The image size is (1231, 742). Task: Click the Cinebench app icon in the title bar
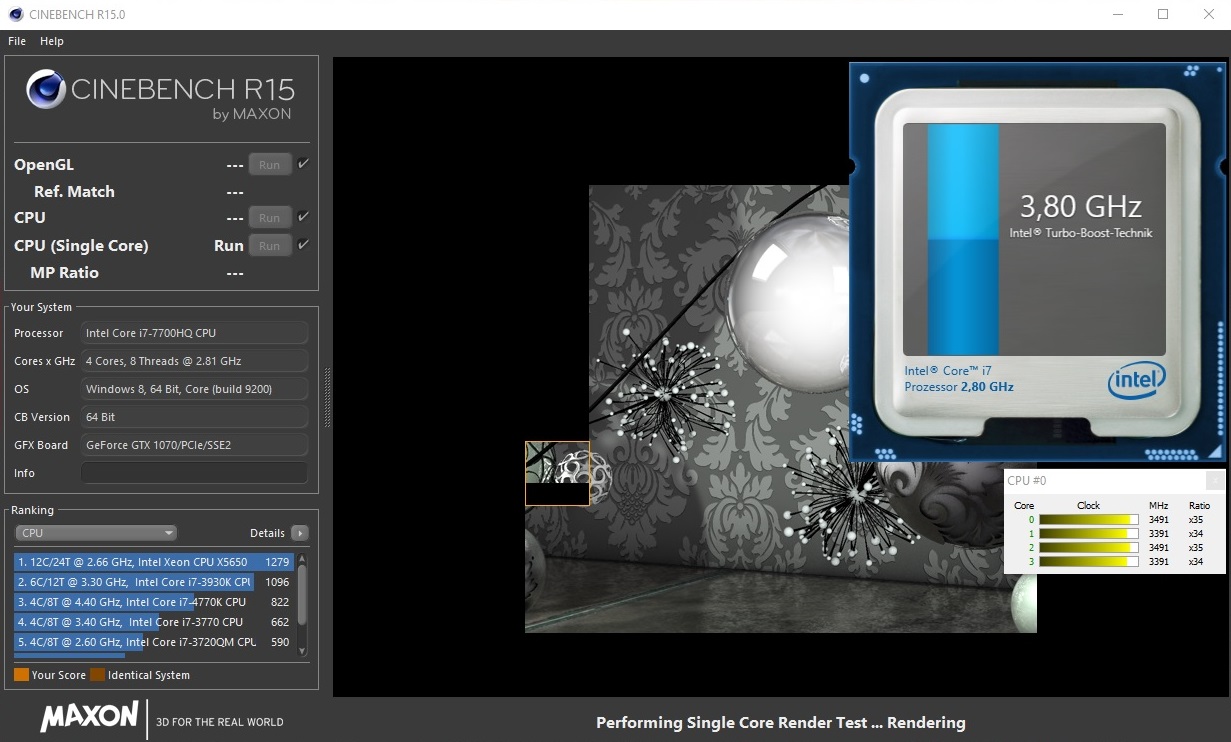point(16,15)
